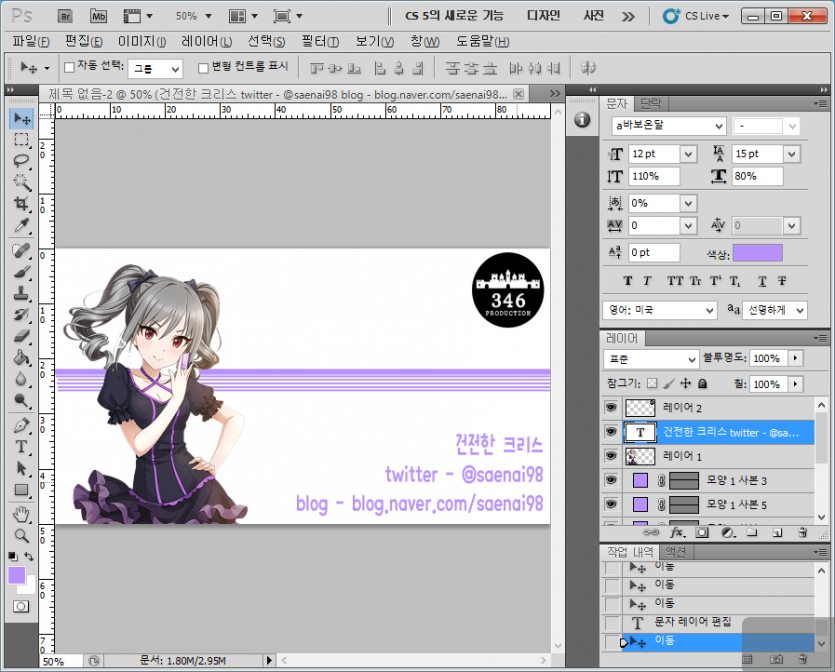Screen dimensions: 835x672
Task: Select the Pen tool
Action: (x=21, y=425)
